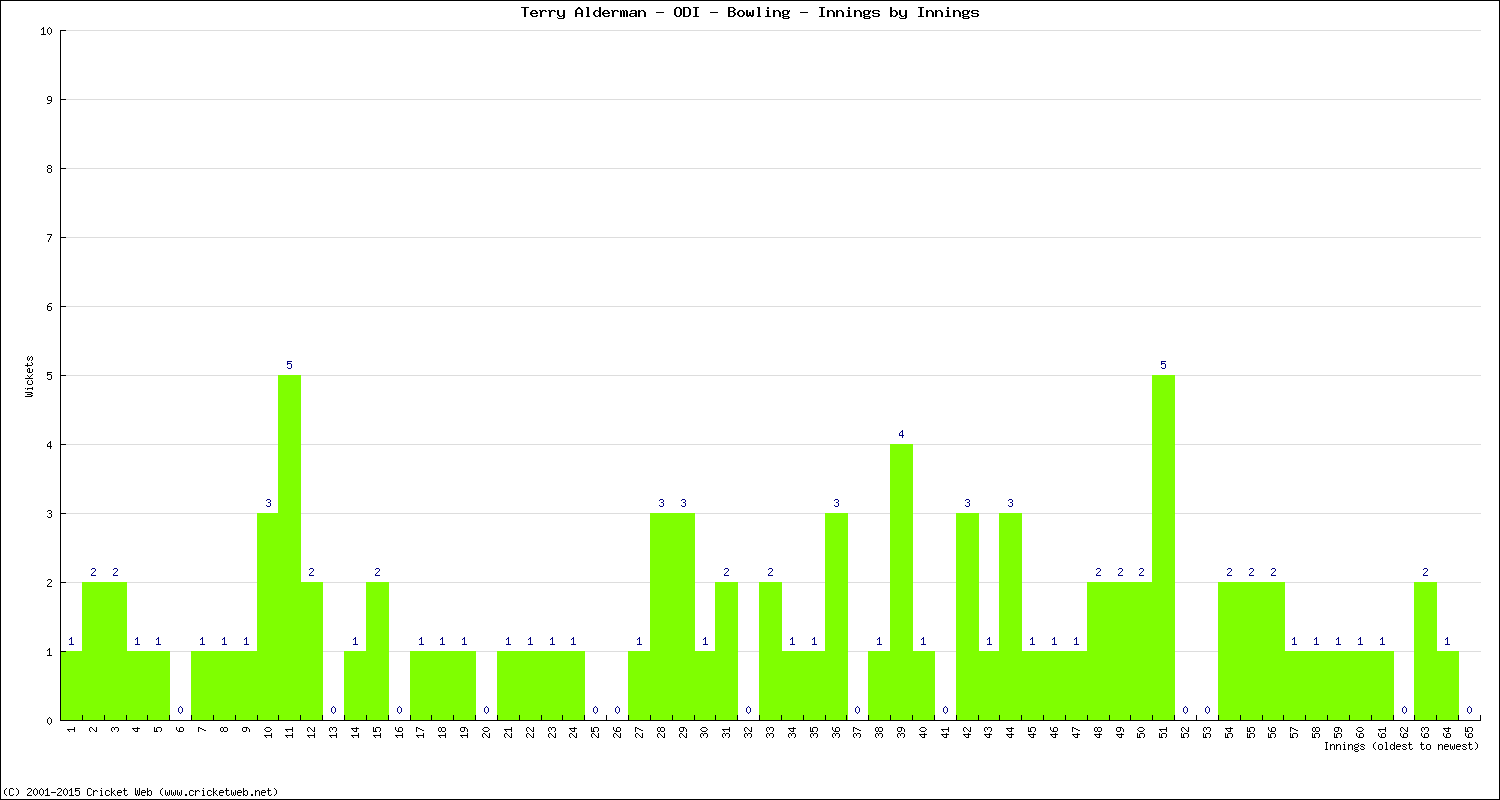Select the 3-wicket bar at innings 36
This screenshot has width=1500, height=800.
point(836,617)
